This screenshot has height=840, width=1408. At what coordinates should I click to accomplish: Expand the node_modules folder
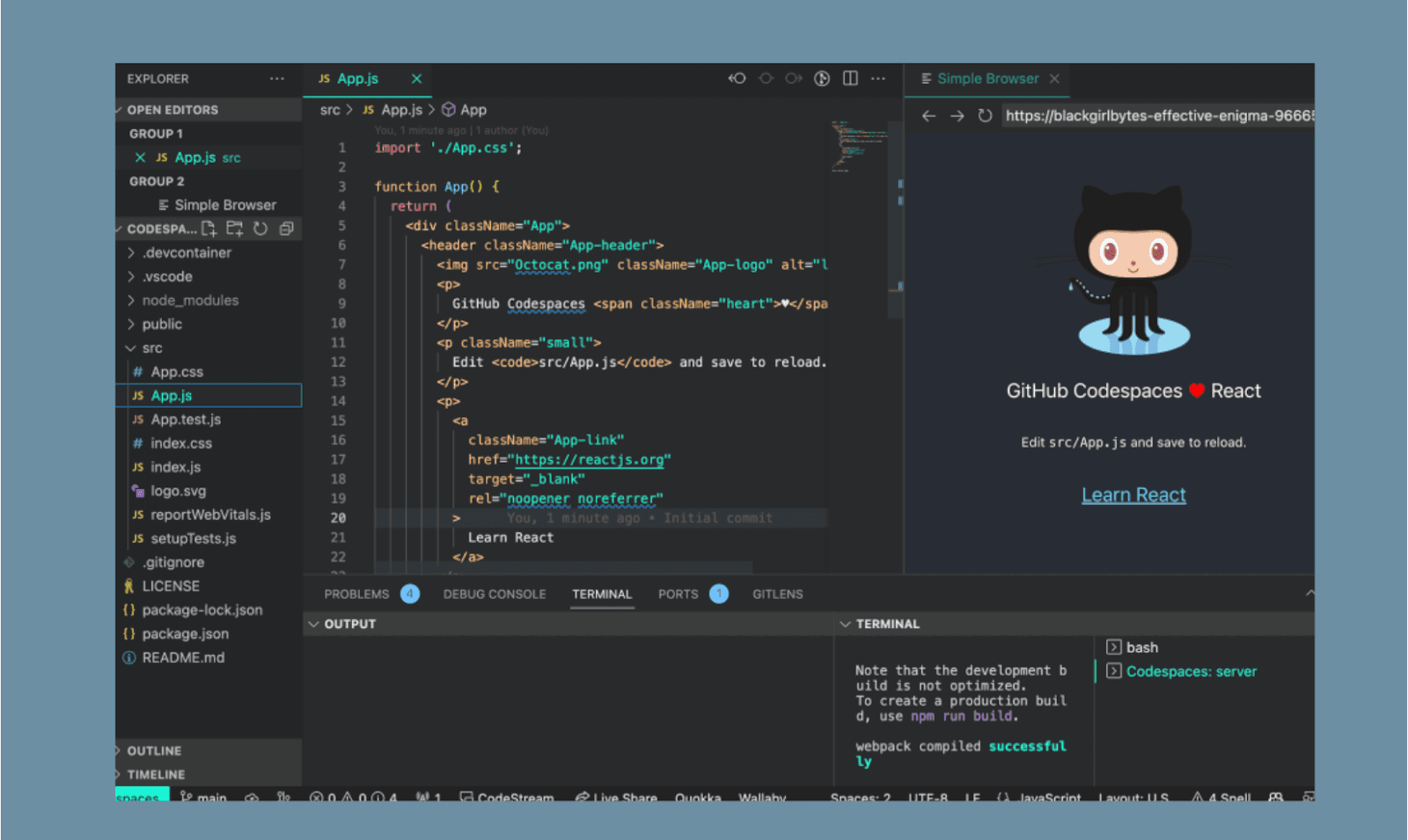[190, 300]
